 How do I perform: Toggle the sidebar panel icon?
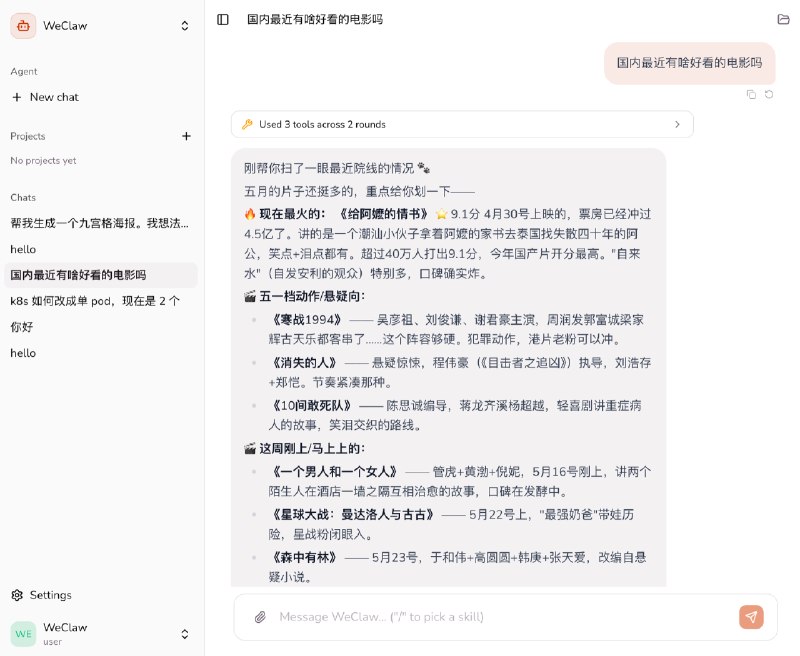(223, 19)
